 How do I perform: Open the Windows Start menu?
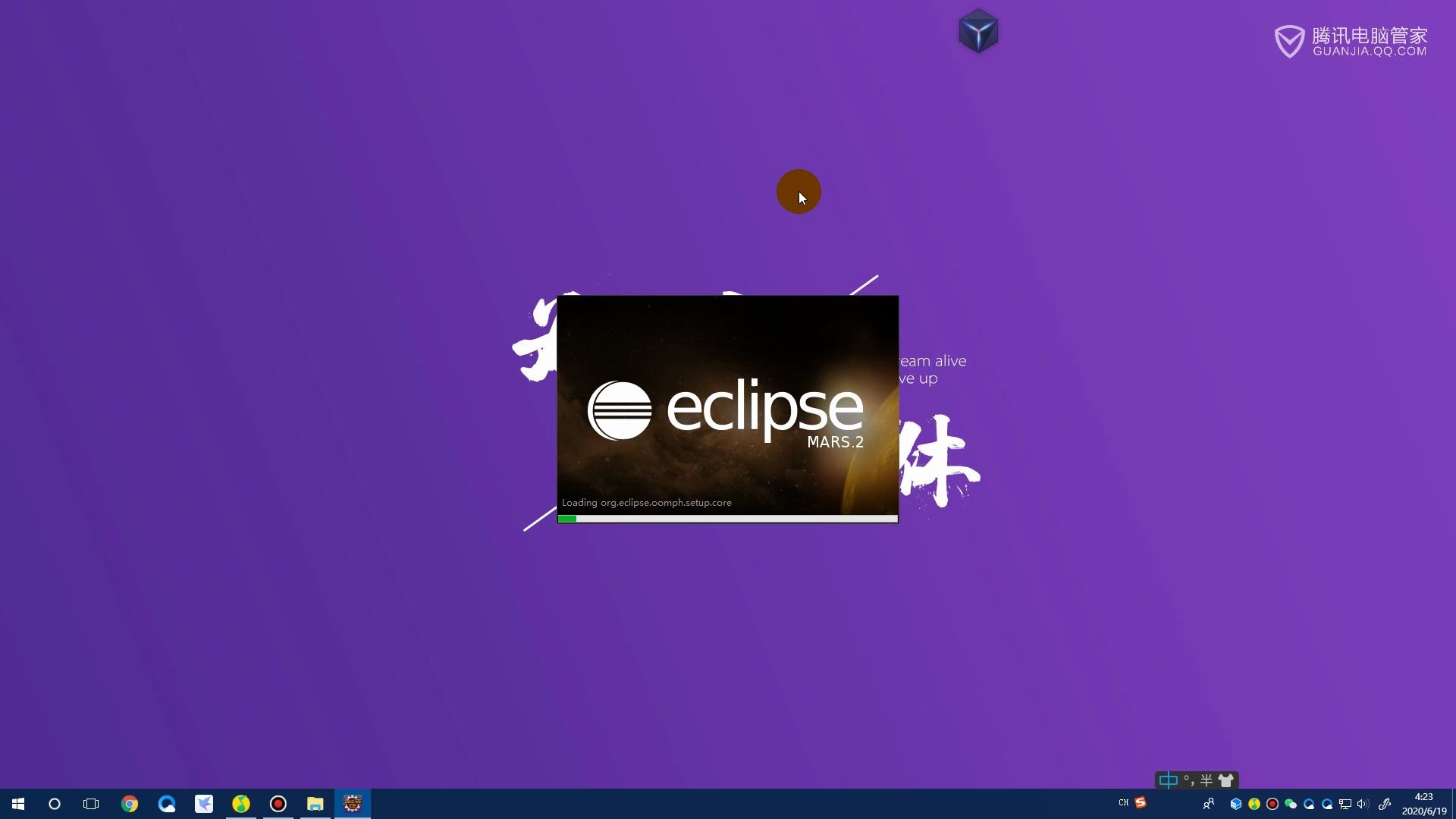click(x=18, y=804)
